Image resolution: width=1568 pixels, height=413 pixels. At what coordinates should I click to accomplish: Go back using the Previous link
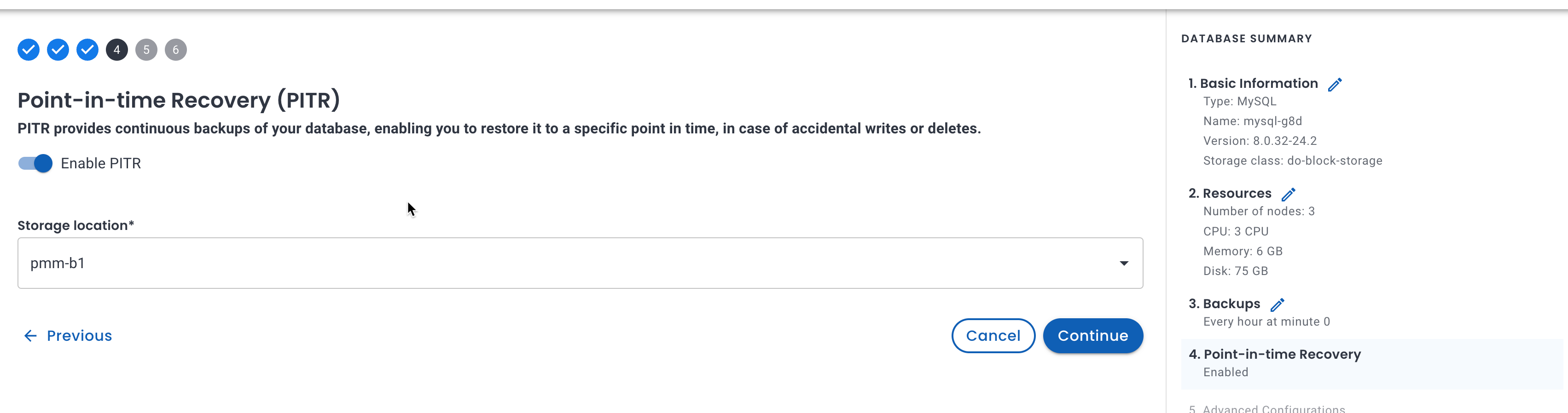(79, 336)
